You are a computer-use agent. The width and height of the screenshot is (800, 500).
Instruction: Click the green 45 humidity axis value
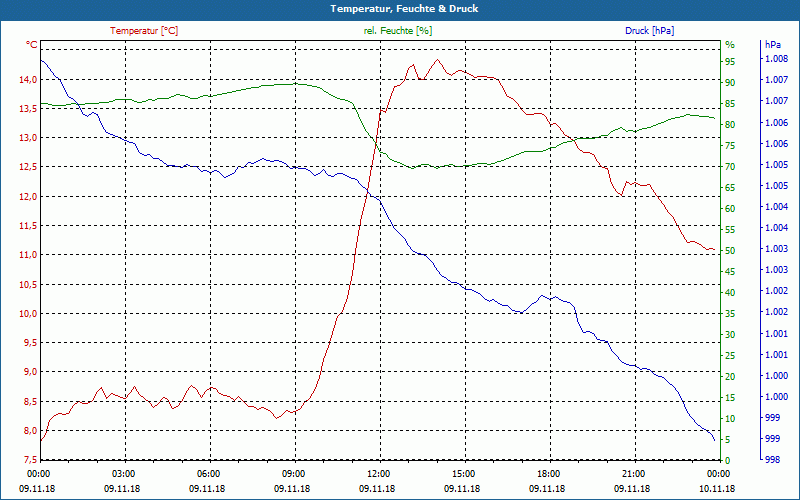click(730, 271)
